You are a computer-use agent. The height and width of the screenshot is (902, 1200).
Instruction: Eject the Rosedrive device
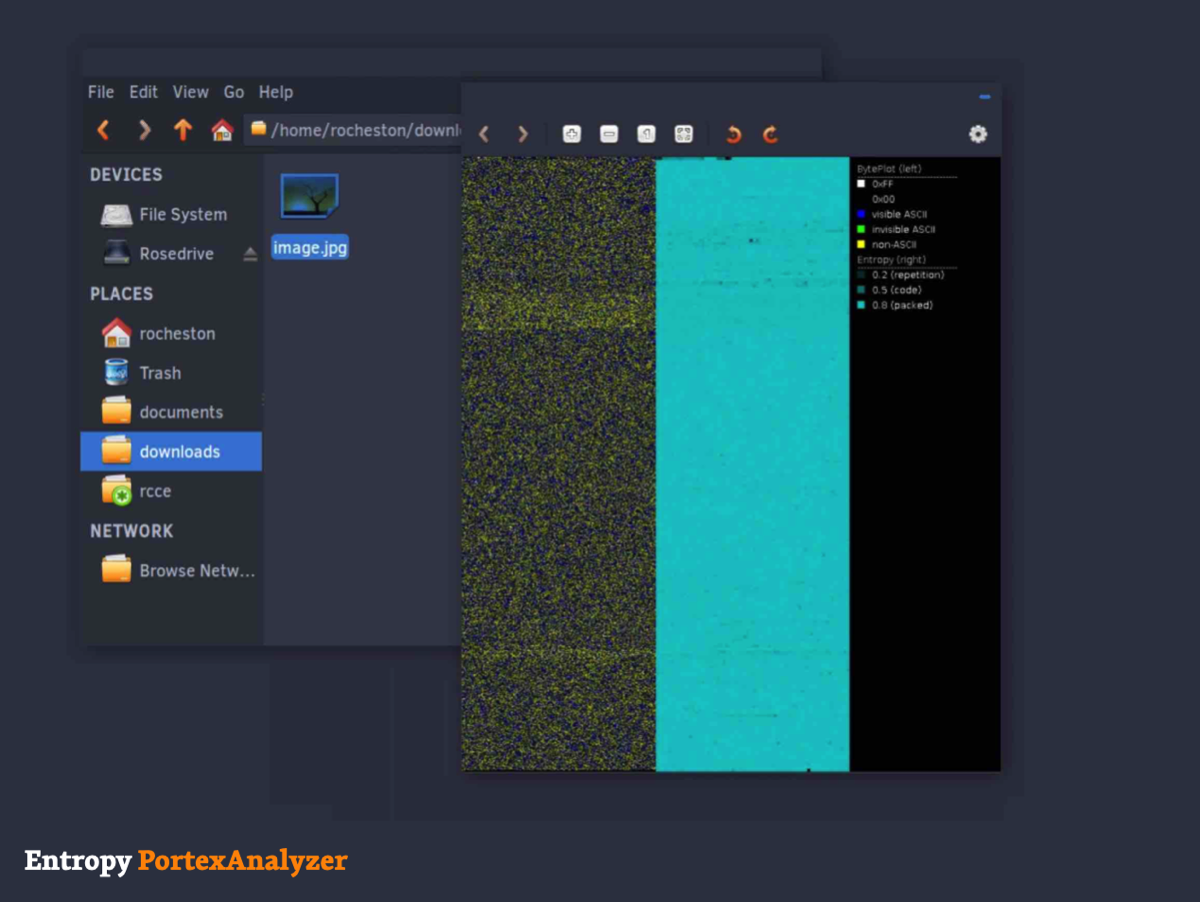coord(250,255)
